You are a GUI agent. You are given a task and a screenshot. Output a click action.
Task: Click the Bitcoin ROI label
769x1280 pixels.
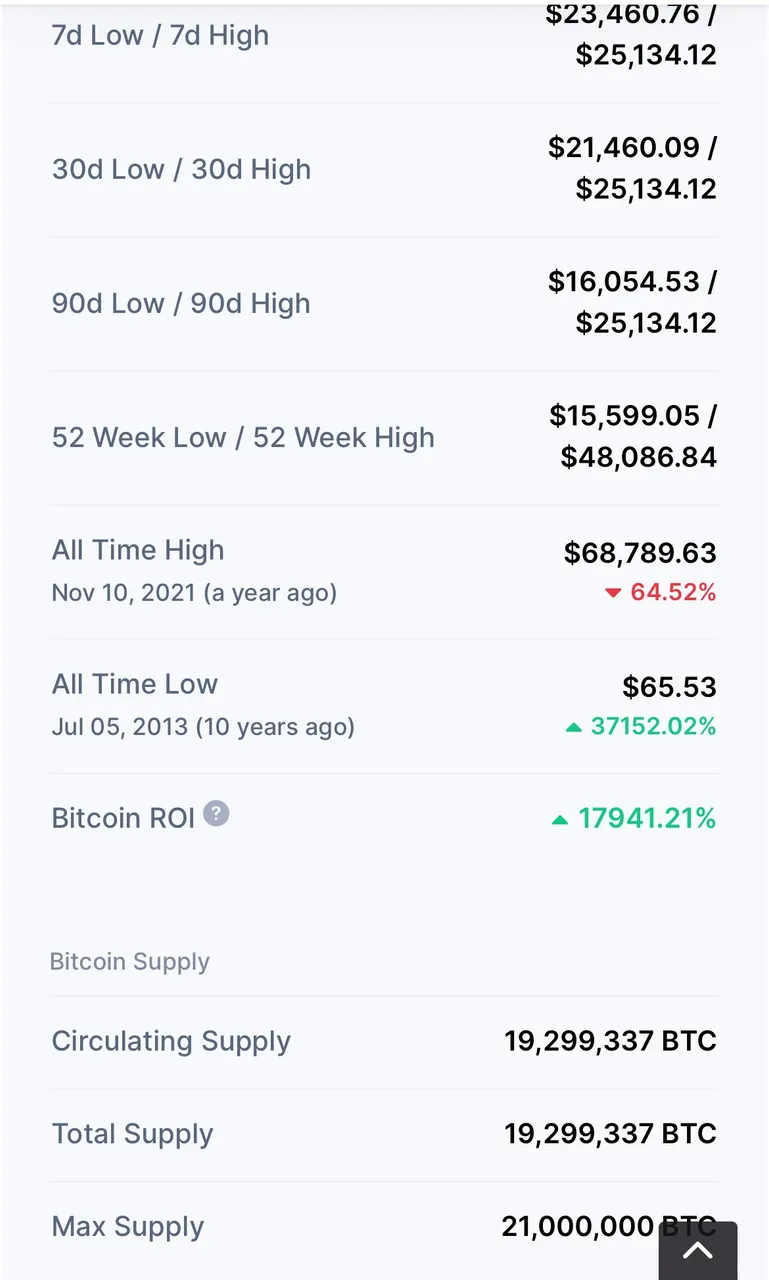[x=123, y=818]
